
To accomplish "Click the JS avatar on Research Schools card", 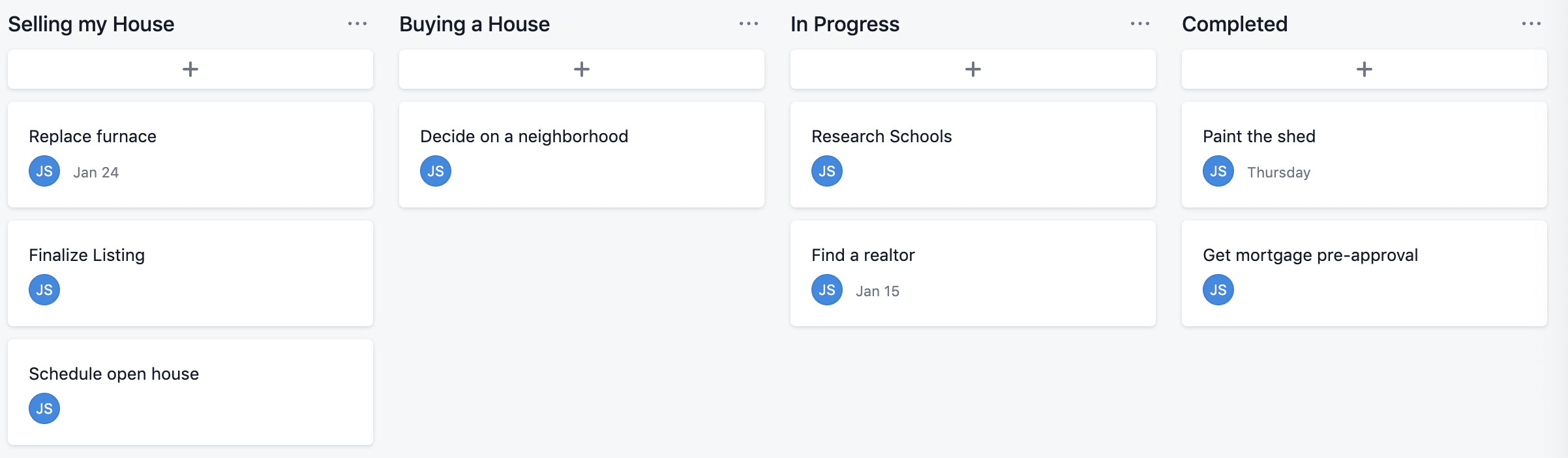I will tap(826, 171).
